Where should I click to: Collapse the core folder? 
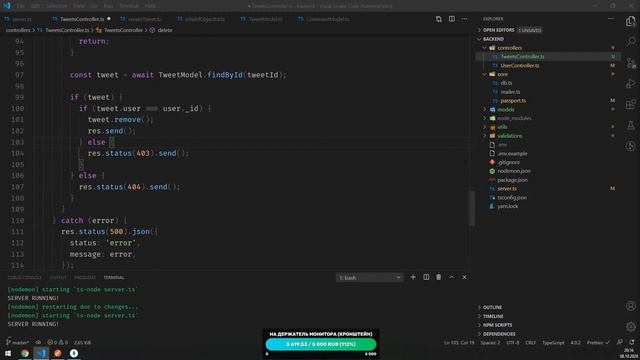pyautogui.click(x=502, y=74)
